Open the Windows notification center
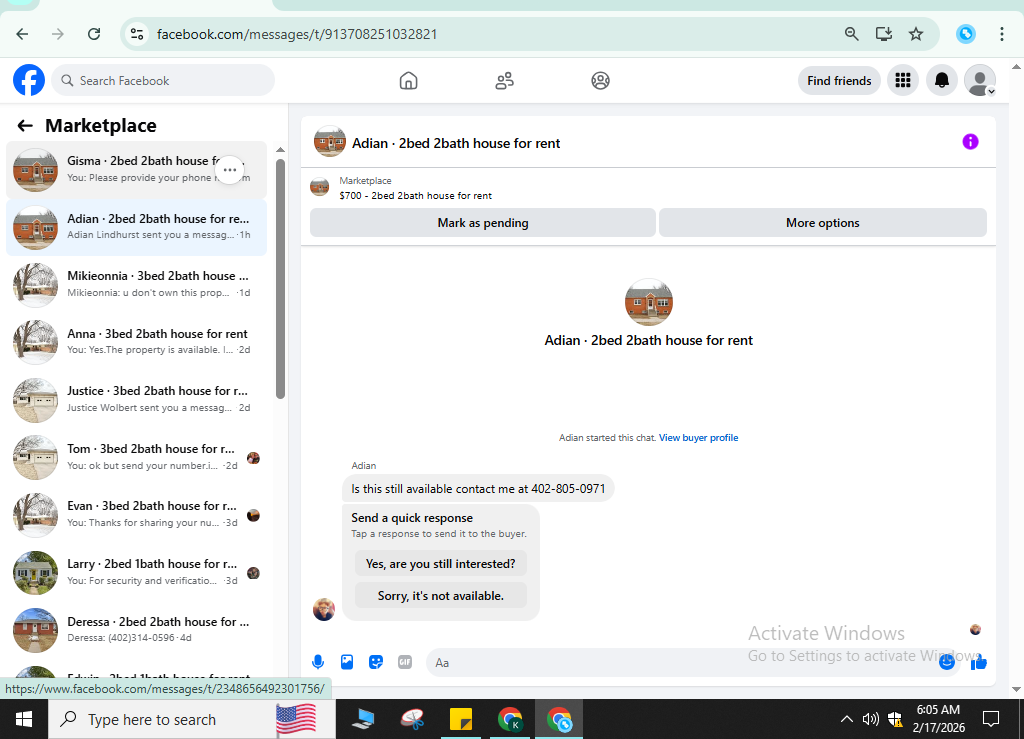The width and height of the screenshot is (1024, 739). click(991, 719)
